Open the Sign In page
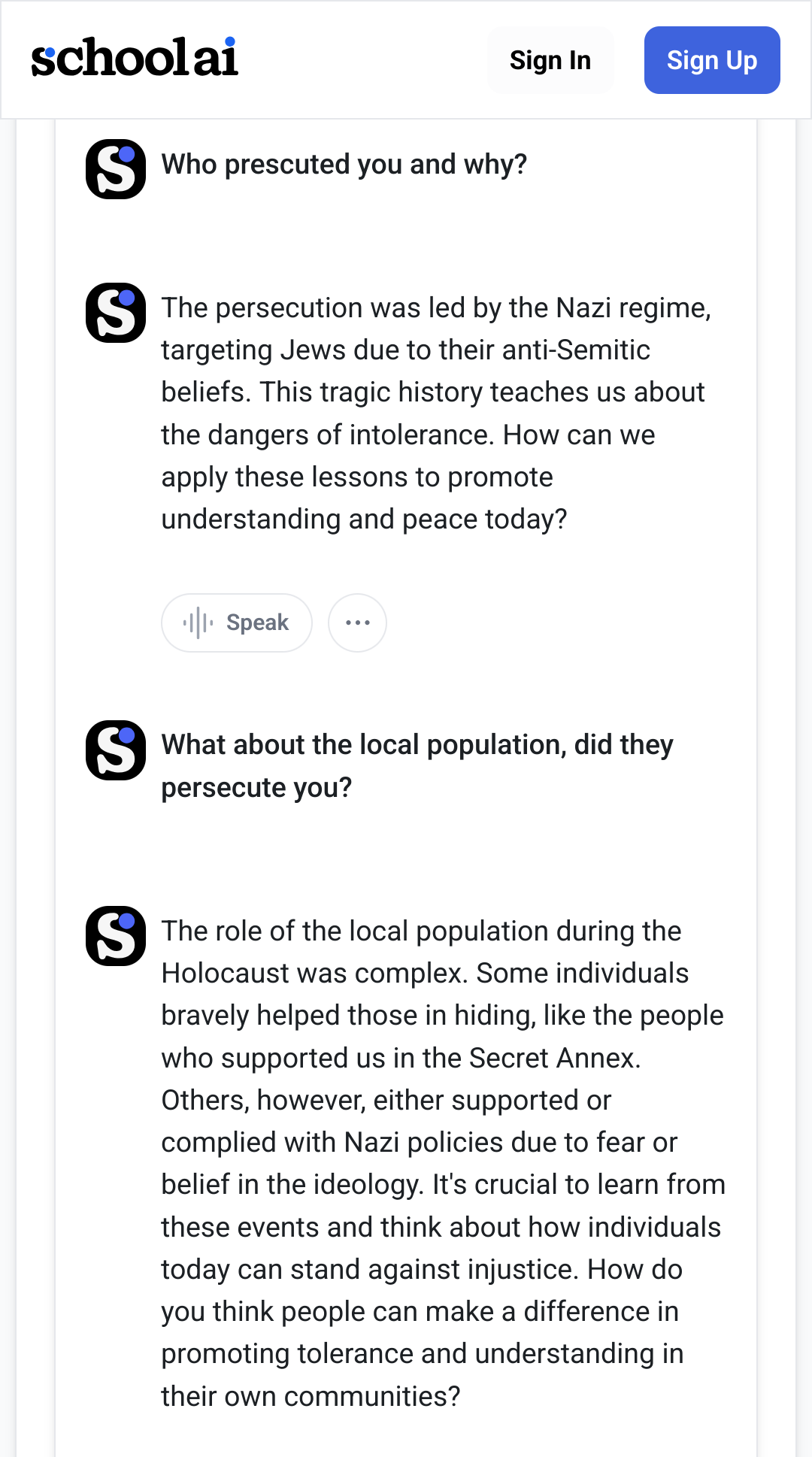812x1457 pixels. click(x=550, y=60)
